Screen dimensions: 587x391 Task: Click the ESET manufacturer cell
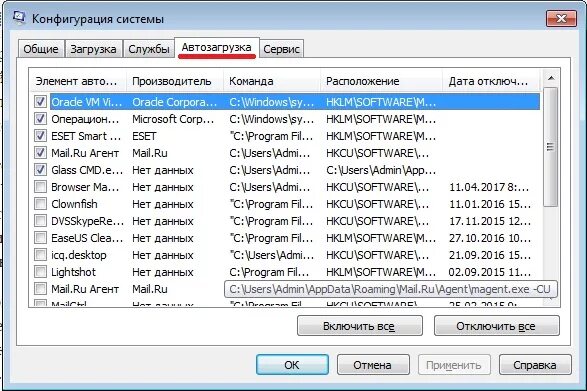point(144,136)
